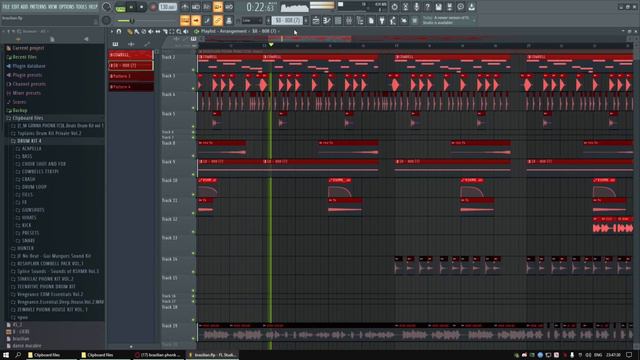Click the song time display
The width and height of the screenshot is (640, 360).
click(x=260, y=7)
